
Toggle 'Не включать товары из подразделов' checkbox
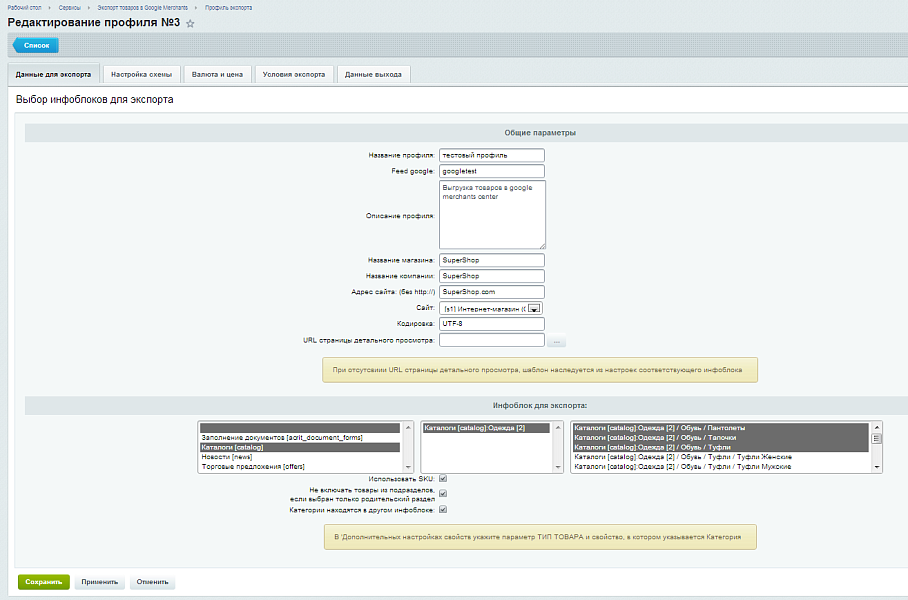coord(443,493)
